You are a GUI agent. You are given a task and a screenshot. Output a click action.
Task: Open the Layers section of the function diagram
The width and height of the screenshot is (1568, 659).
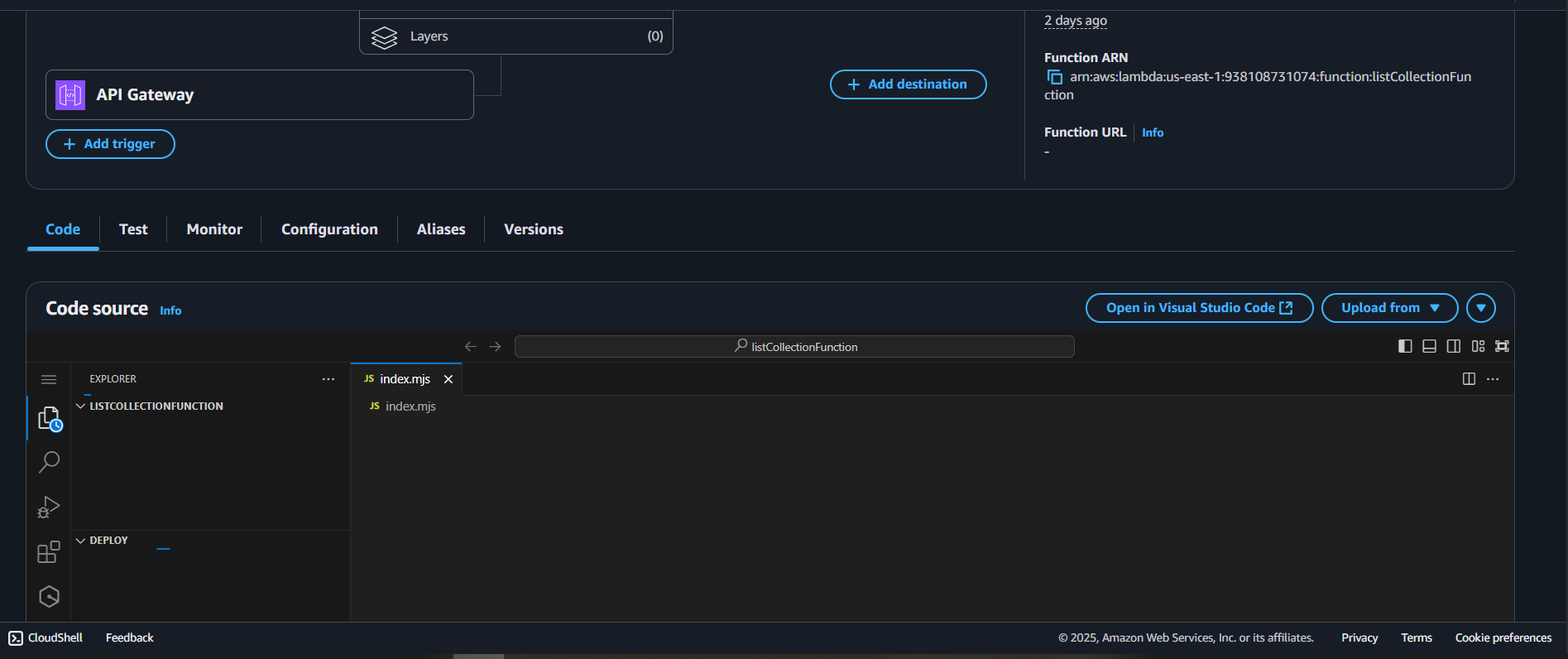point(516,36)
